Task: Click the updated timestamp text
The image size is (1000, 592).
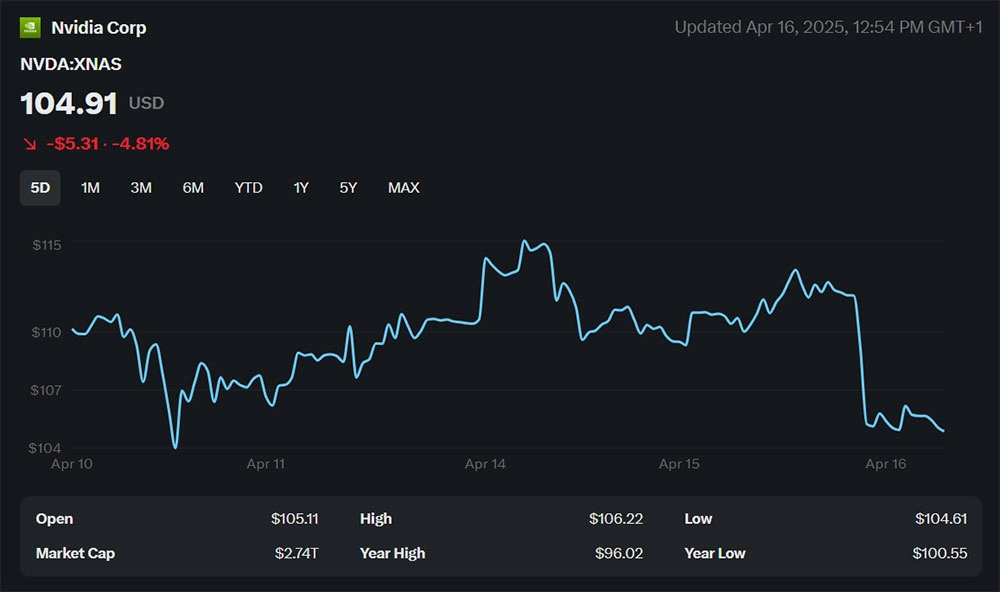Action: (828, 27)
